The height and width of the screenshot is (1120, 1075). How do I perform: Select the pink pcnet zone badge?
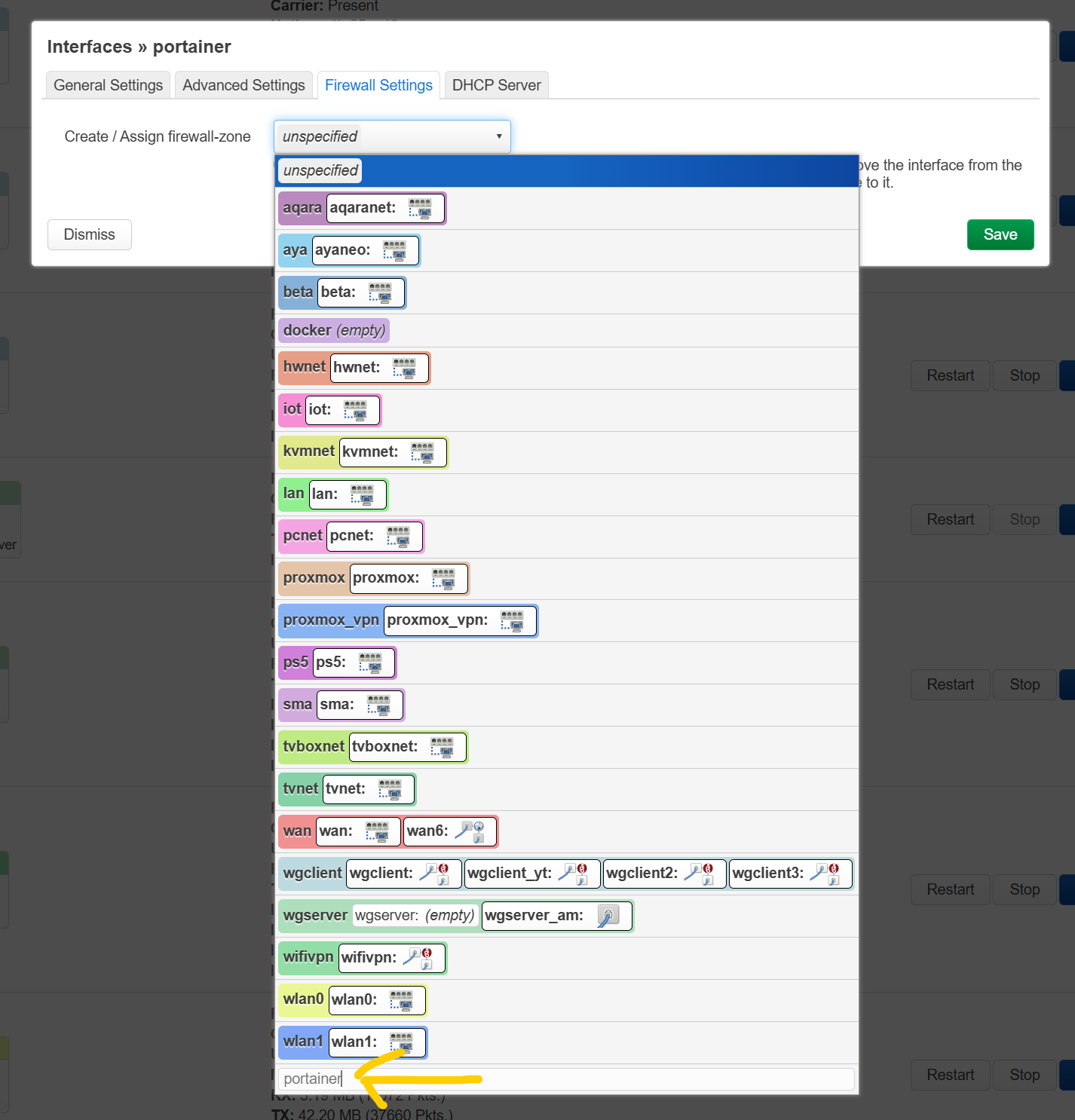click(x=302, y=536)
